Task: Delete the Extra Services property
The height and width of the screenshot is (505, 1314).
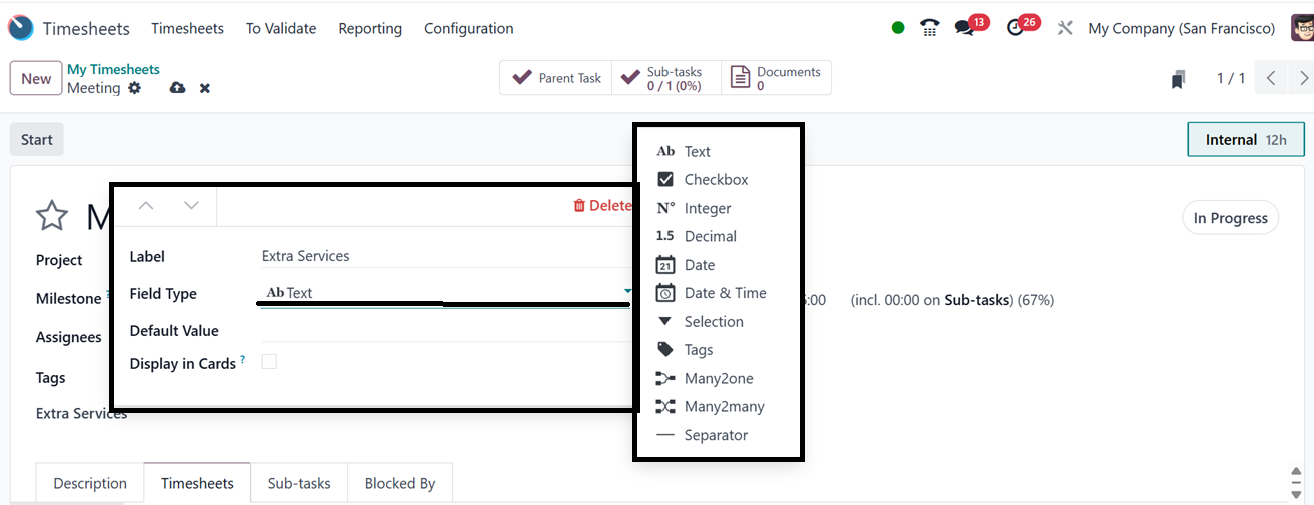Action: tap(602, 206)
